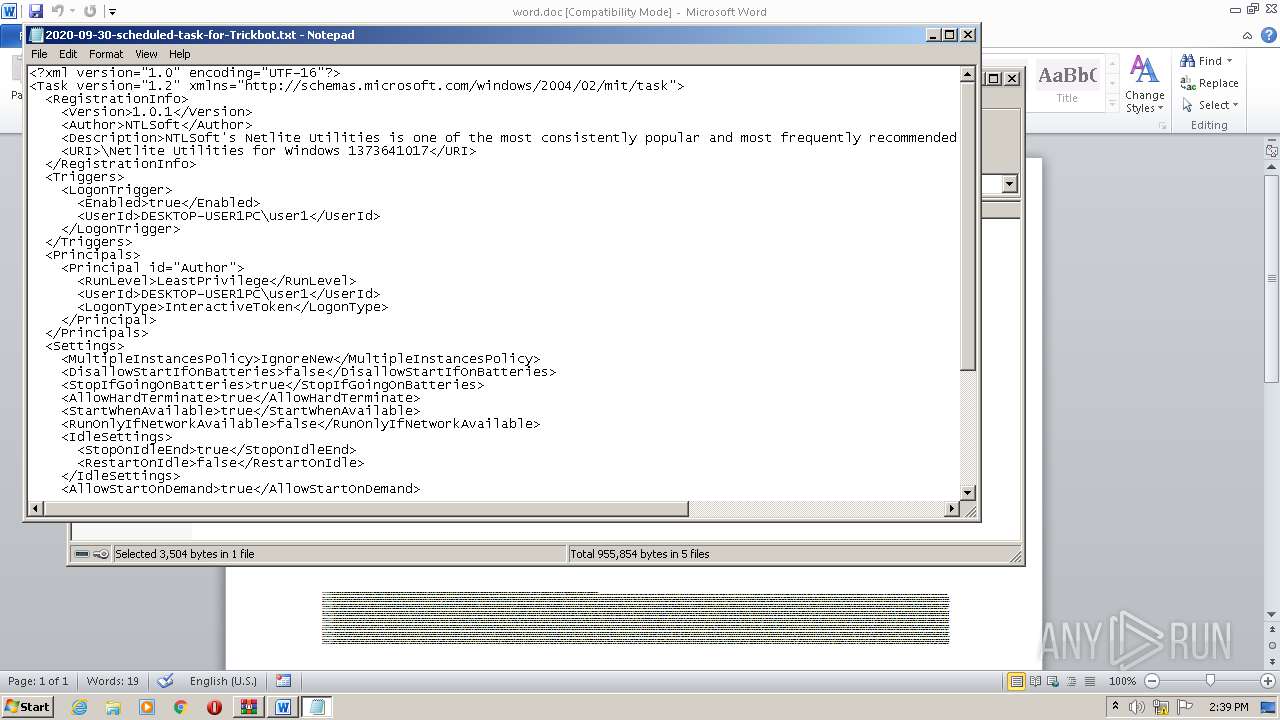Click 2:39 PM clock in tray
Screen dimensions: 1280x720
(1229, 707)
